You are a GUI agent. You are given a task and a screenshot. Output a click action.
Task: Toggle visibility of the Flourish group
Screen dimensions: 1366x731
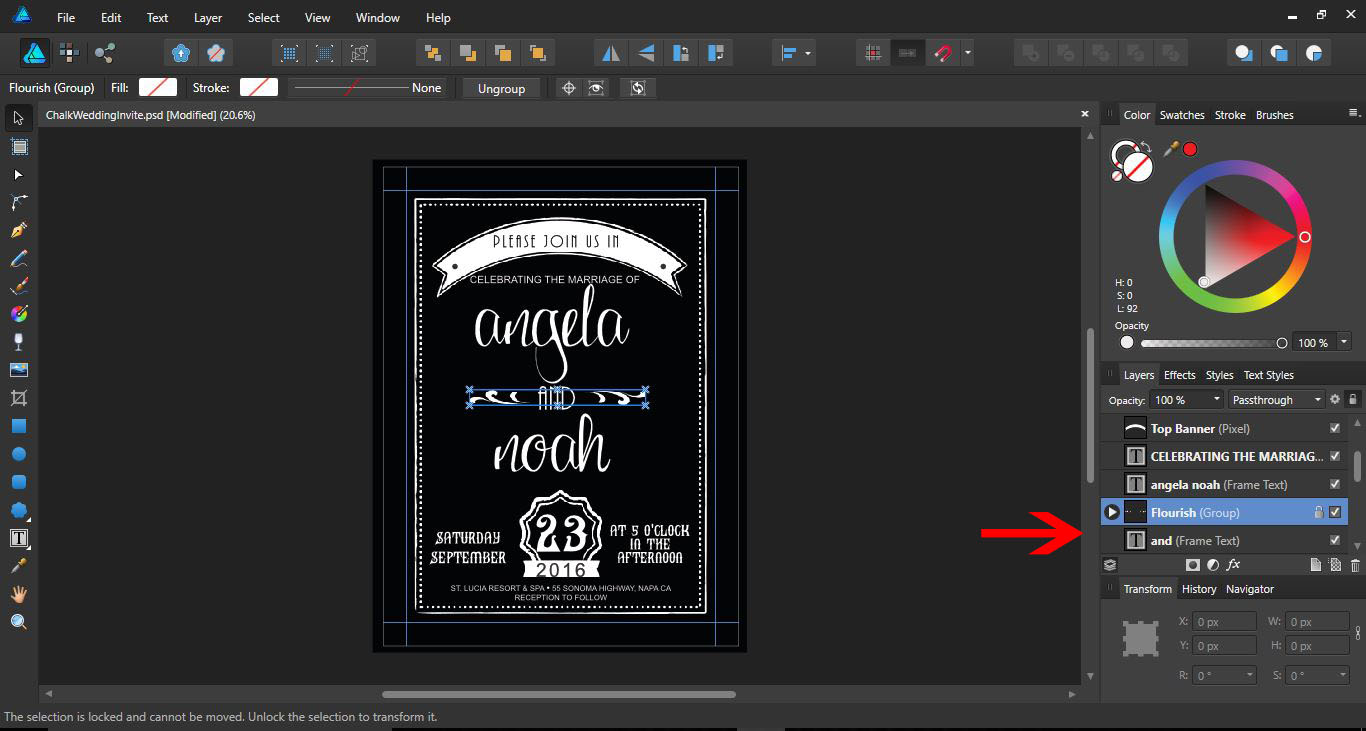click(x=1334, y=512)
